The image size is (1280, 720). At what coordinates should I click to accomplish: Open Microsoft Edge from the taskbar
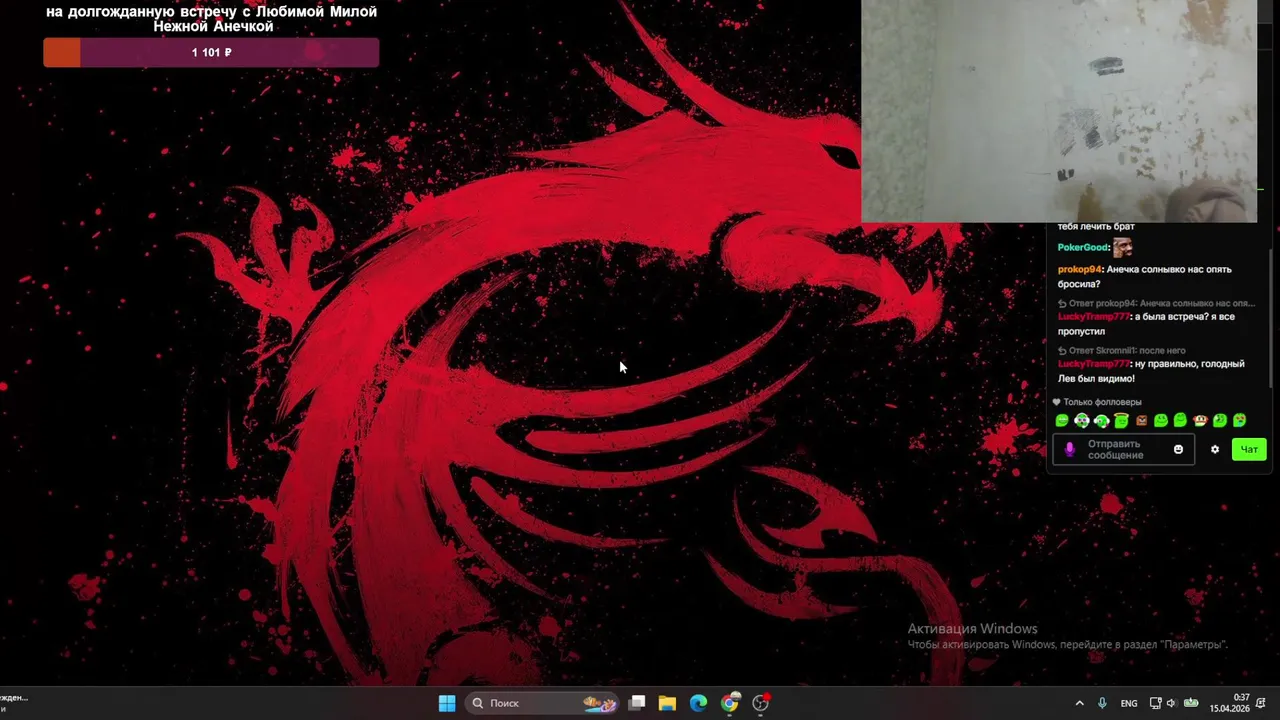click(x=698, y=703)
